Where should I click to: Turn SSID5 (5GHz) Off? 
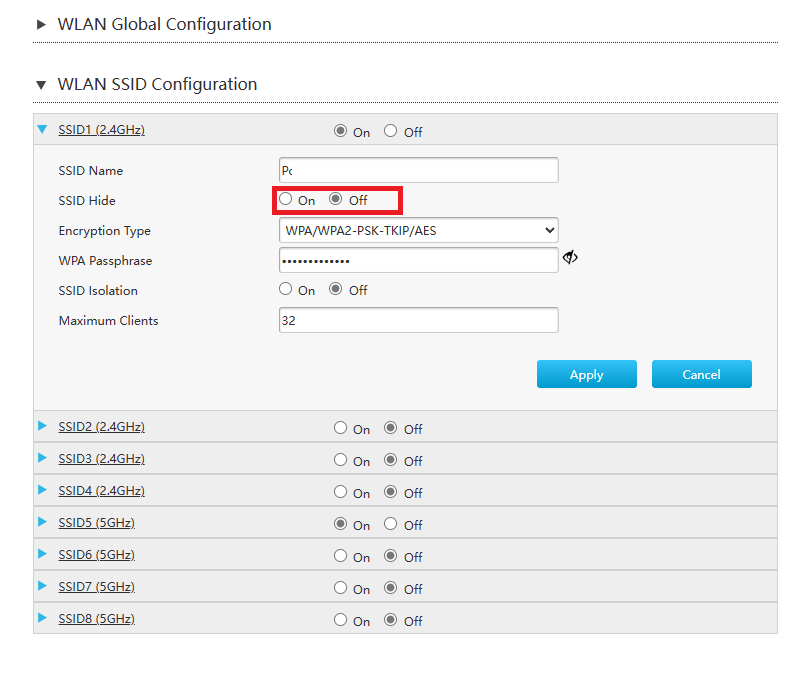[390, 524]
